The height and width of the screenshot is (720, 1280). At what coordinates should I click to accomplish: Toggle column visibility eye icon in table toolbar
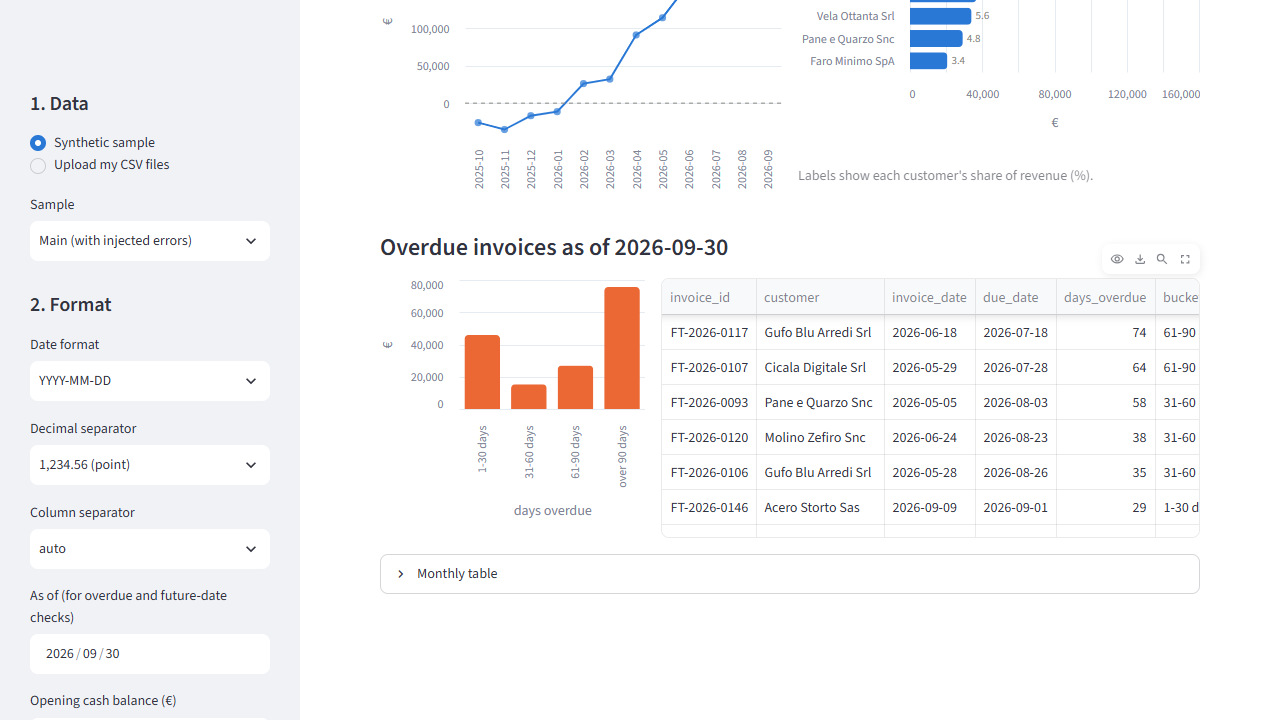pos(1117,259)
